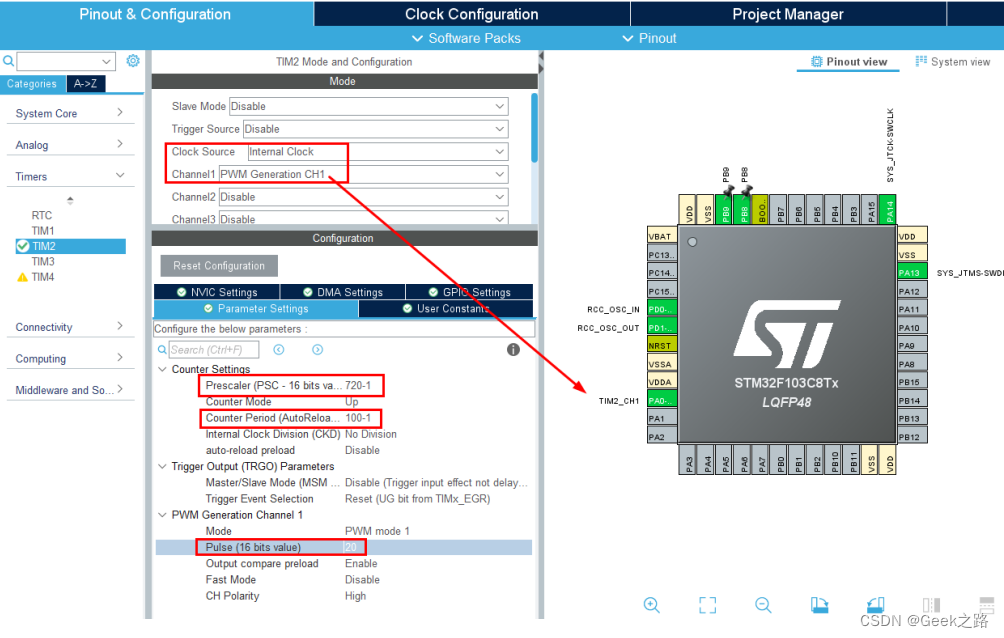Click the PA0 pin labeled TIM2_CH1
Screen dimensions: 1004x638
662,400
